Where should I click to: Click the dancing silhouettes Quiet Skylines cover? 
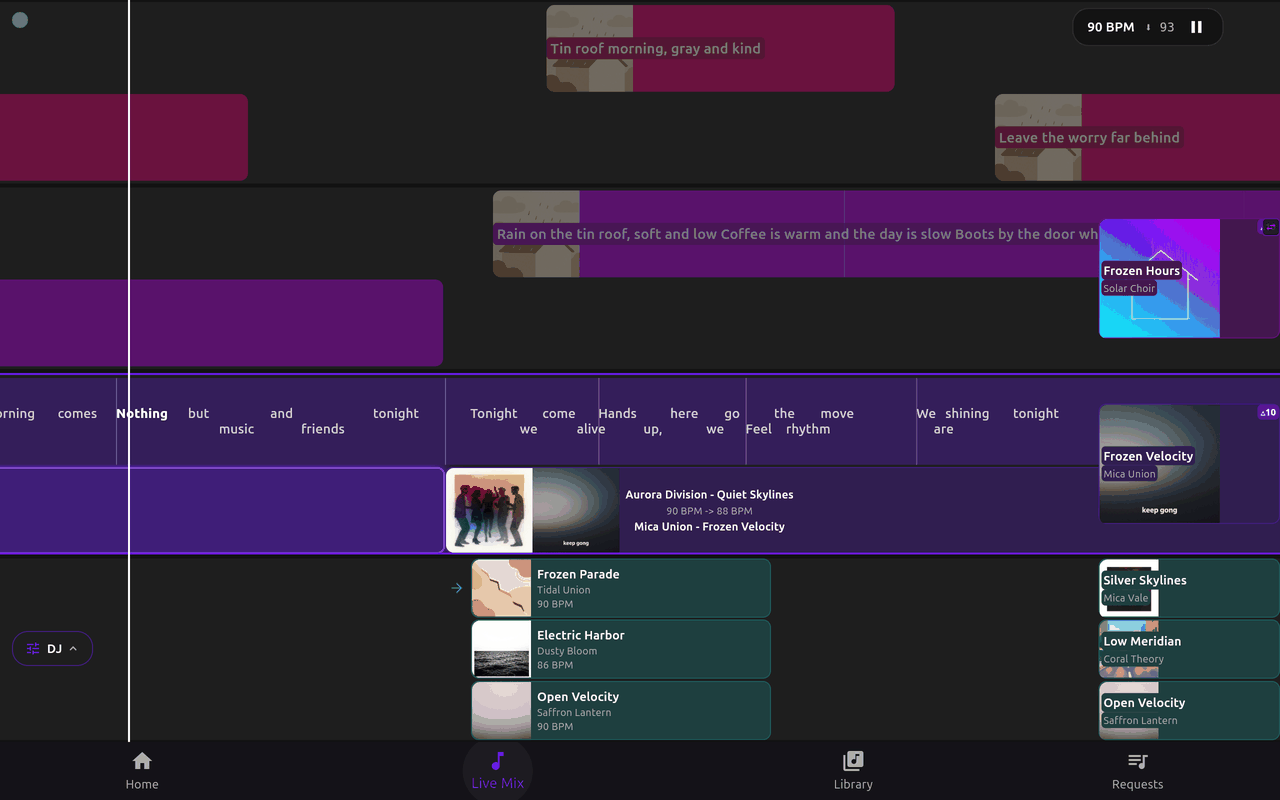(490, 510)
